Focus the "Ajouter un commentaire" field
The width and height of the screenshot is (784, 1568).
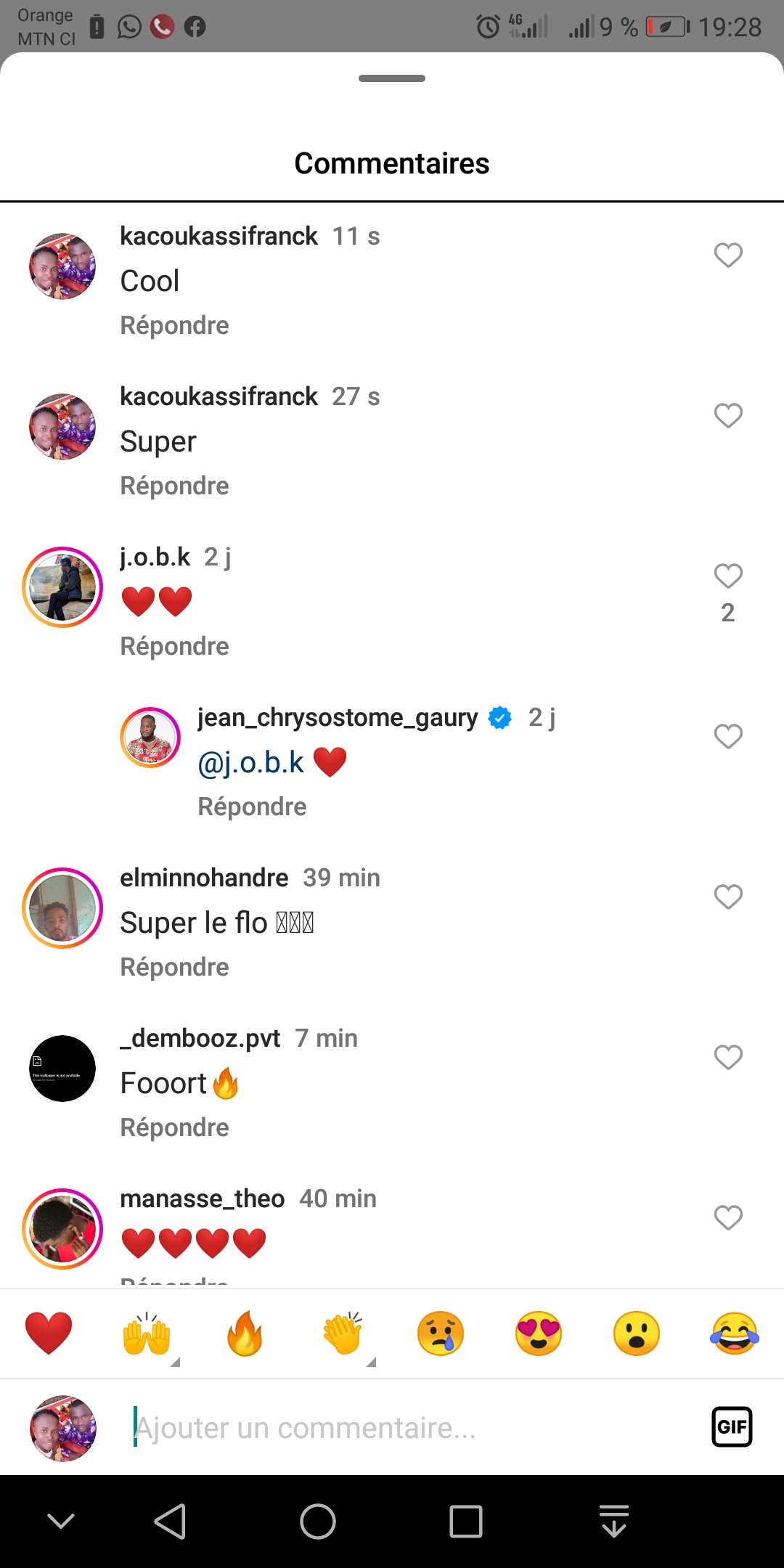point(407,1428)
